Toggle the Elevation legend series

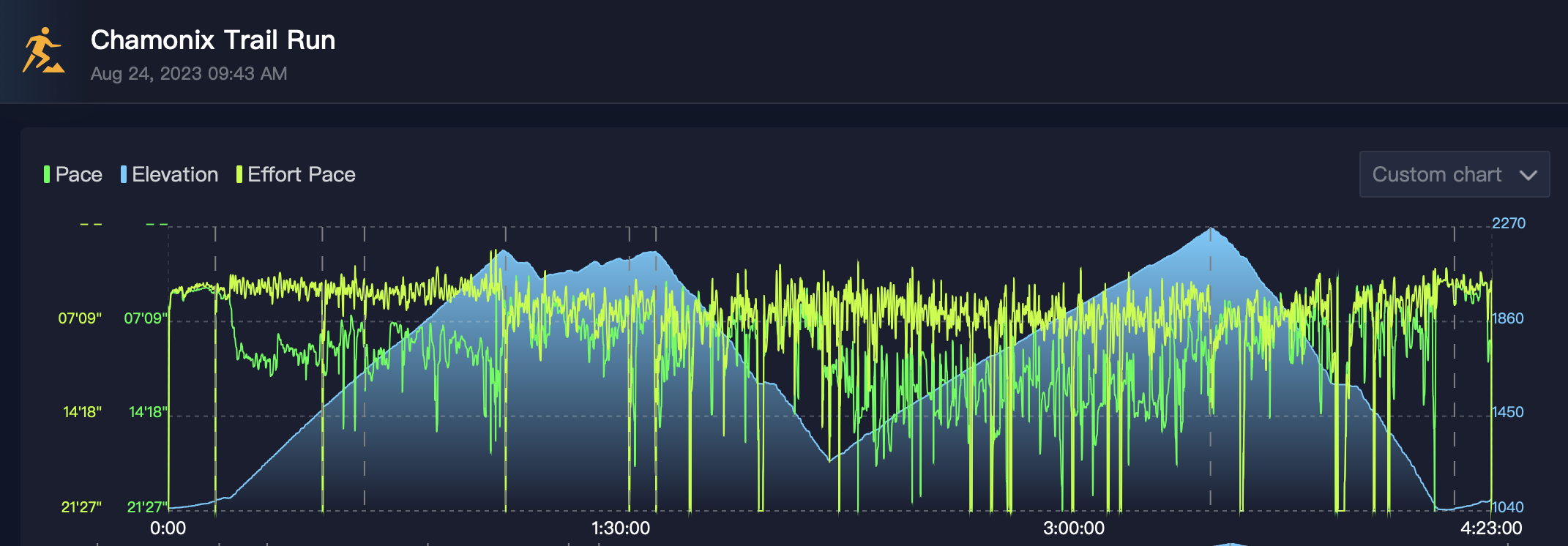169,174
